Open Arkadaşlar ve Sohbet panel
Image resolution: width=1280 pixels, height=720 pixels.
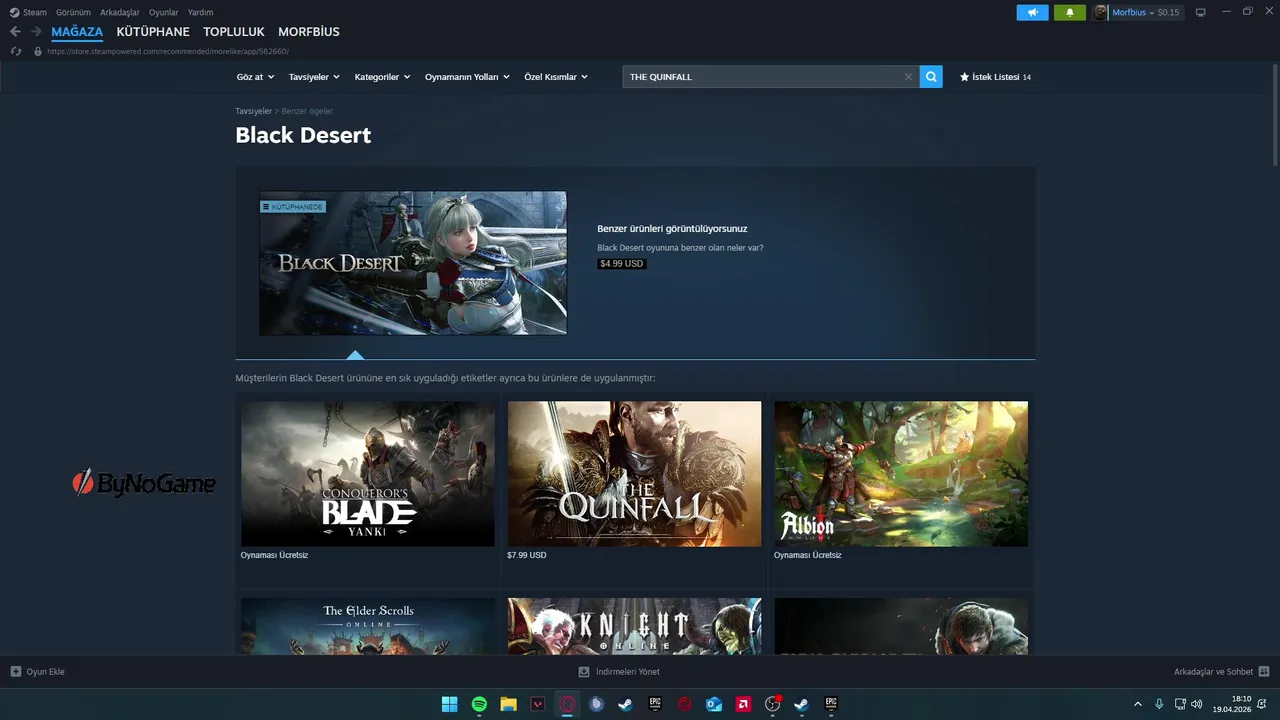(x=1221, y=672)
